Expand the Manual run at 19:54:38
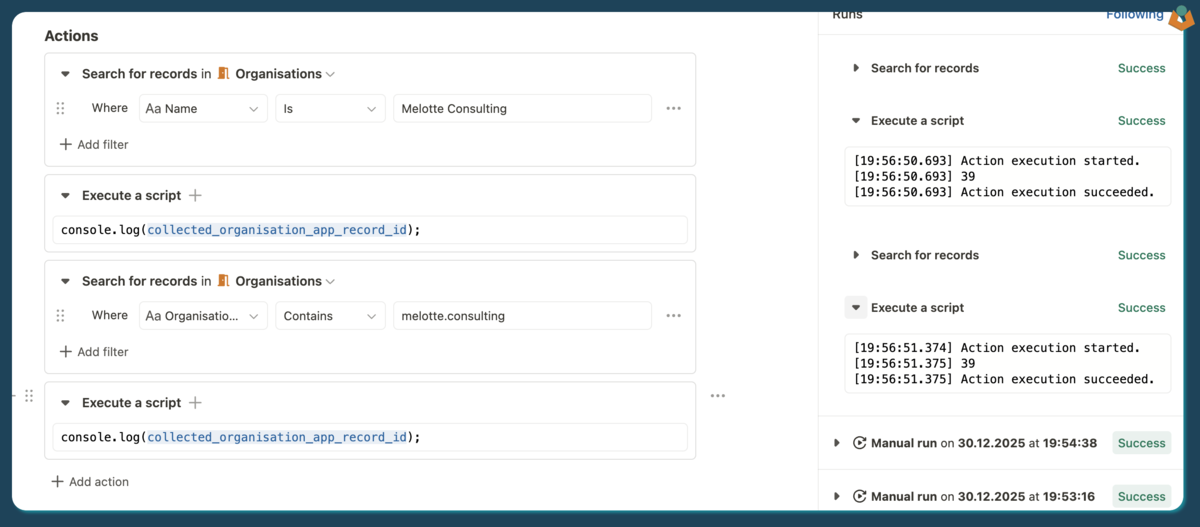 click(x=837, y=443)
